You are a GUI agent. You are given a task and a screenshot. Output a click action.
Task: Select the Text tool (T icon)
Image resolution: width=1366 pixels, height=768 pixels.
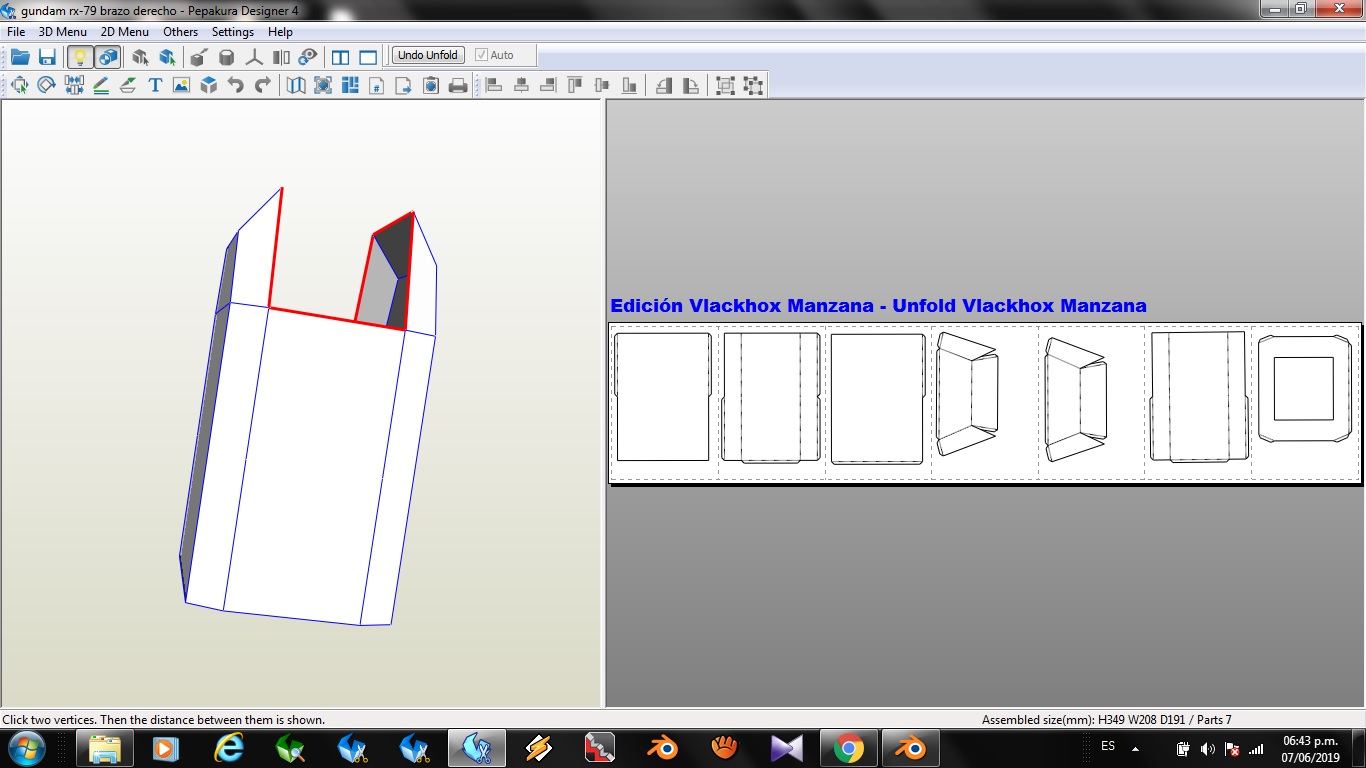[x=155, y=86]
